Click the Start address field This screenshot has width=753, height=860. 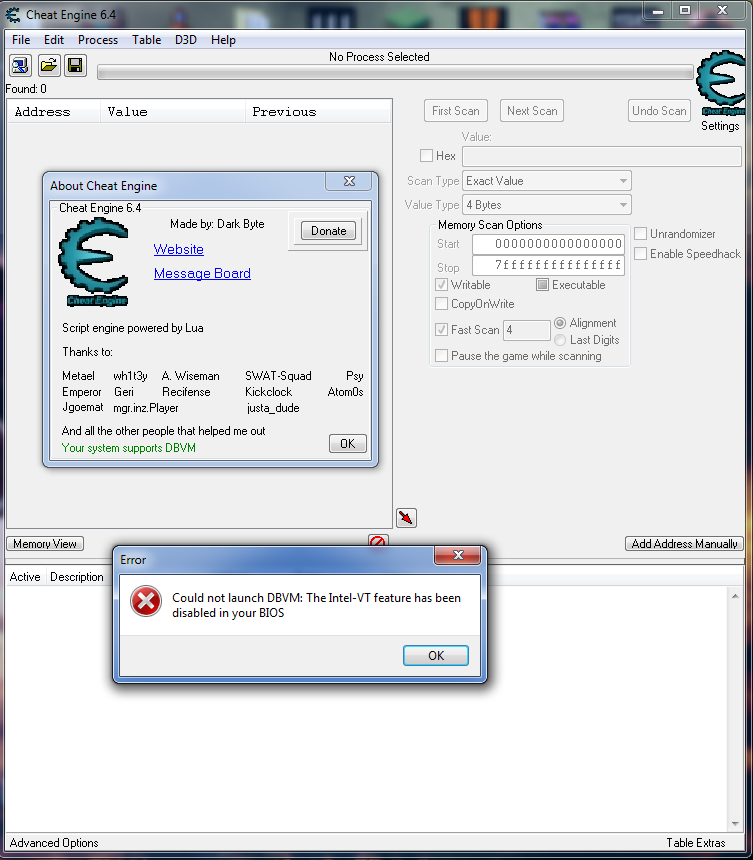(x=548, y=244)
